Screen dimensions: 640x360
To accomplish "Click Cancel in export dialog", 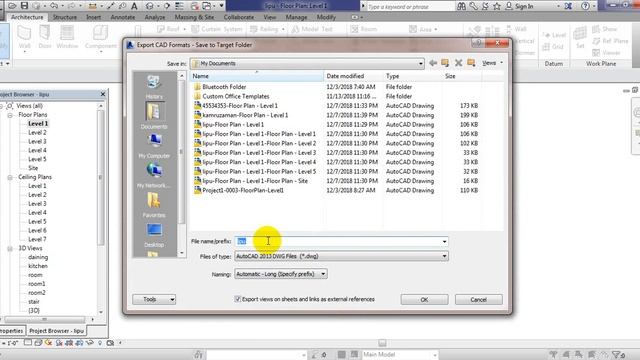I will click(x=478, y=300).
